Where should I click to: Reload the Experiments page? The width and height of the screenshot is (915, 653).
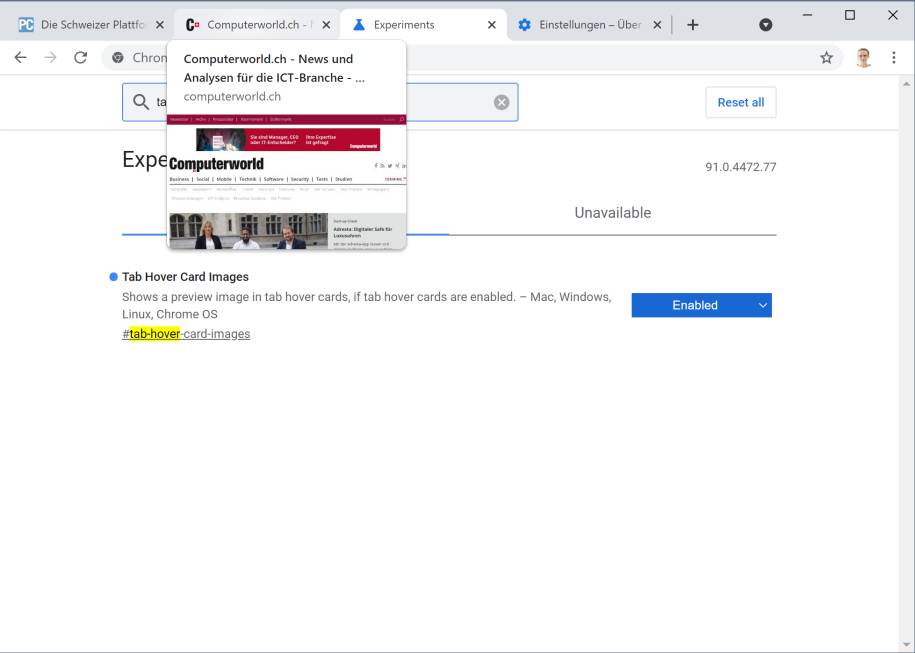tap(79, 57)
